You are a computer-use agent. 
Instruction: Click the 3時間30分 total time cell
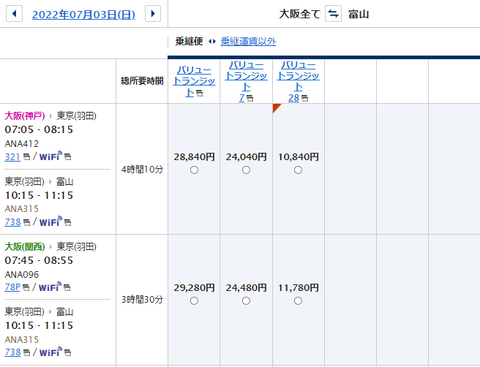coord(142,300)
